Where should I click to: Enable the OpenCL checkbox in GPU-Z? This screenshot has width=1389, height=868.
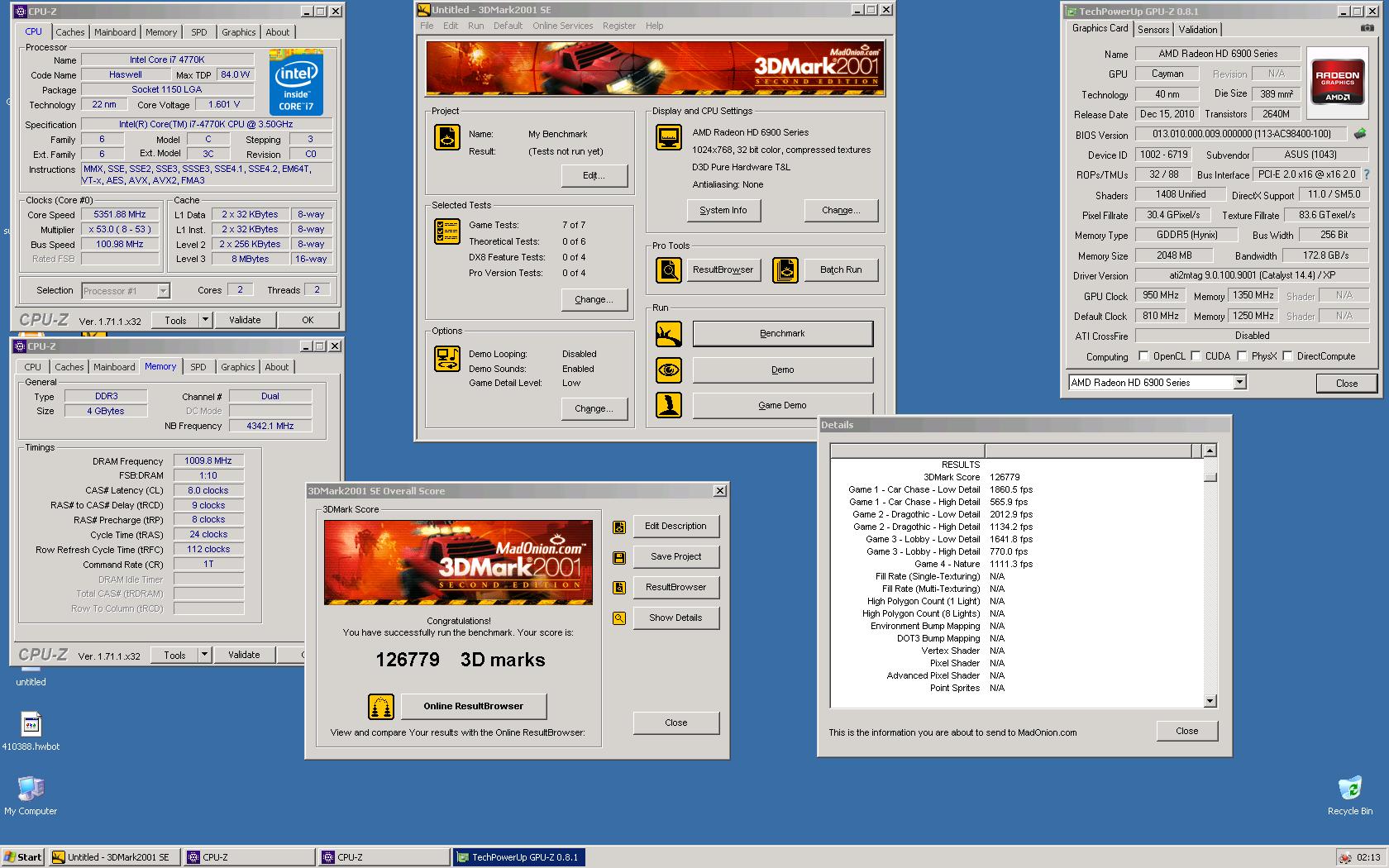1143,356
